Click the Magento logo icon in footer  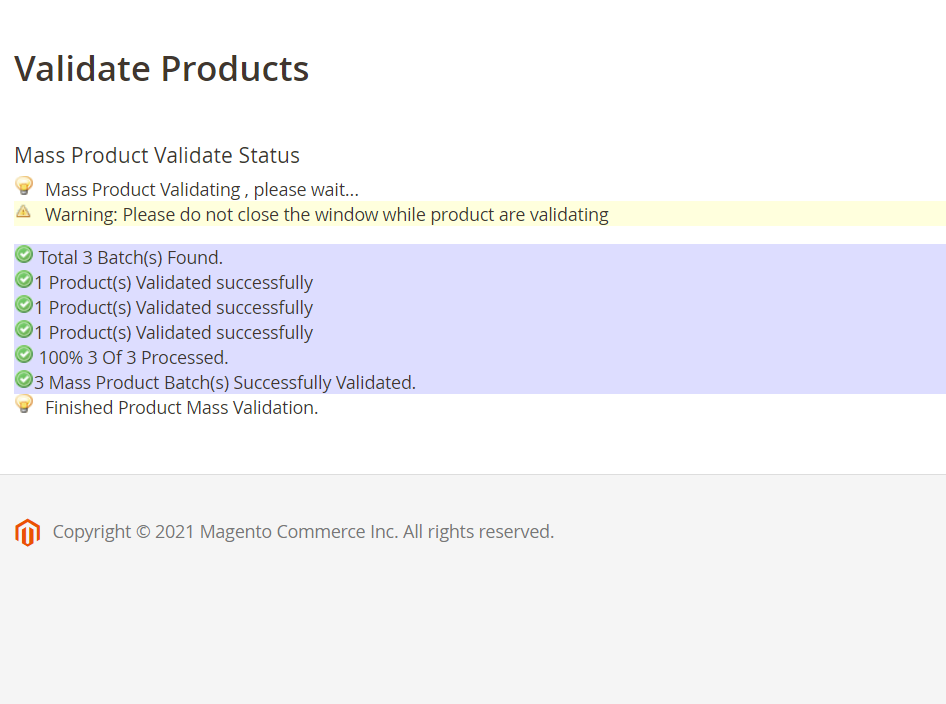coord(27,533)
